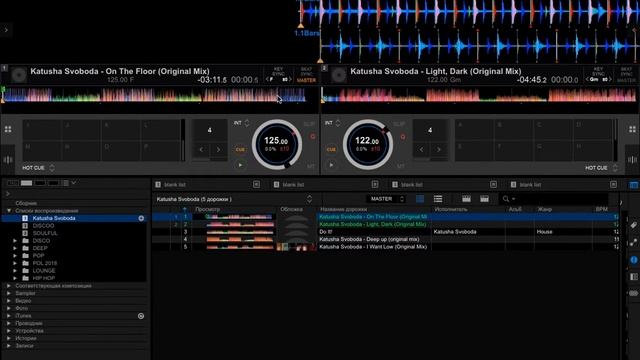Toggle SLIP mode on deck 2
Image resolution: width=640 pixels, height=360 pixels.
coord(399,124)
